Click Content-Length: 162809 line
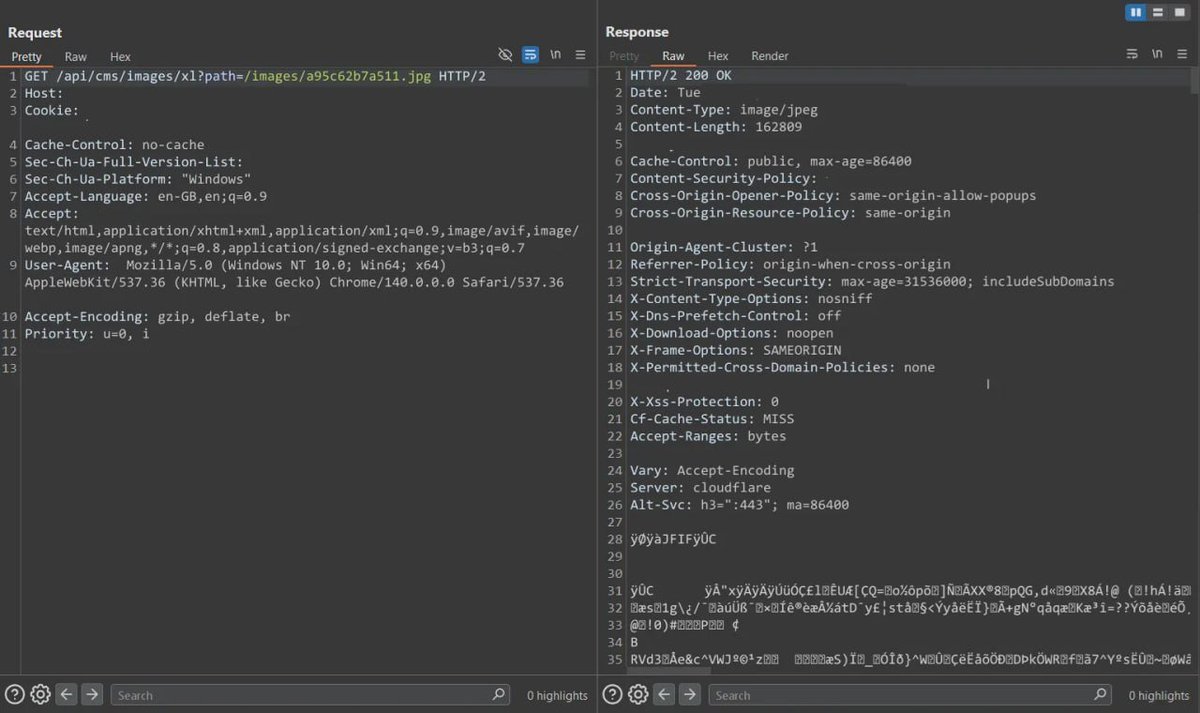This screenshot has height=713, width=1200. click(716, 127)
